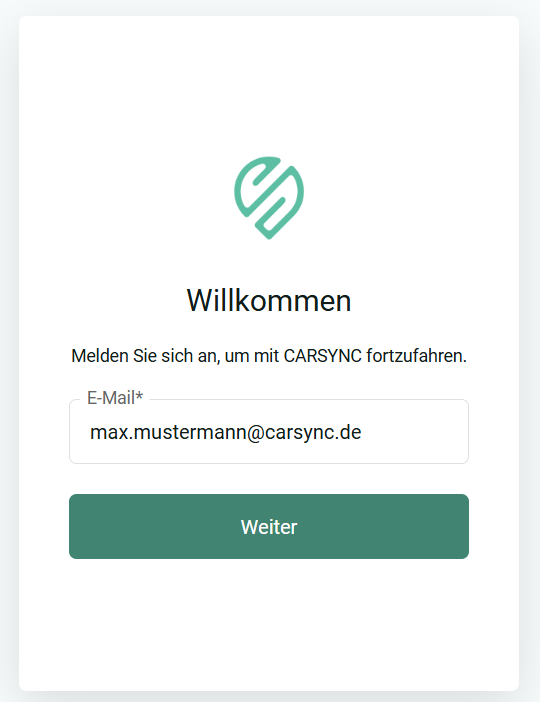Screen dimensions: 540x702
Task: Click the Willkommen heading
Action: [269, 300]
